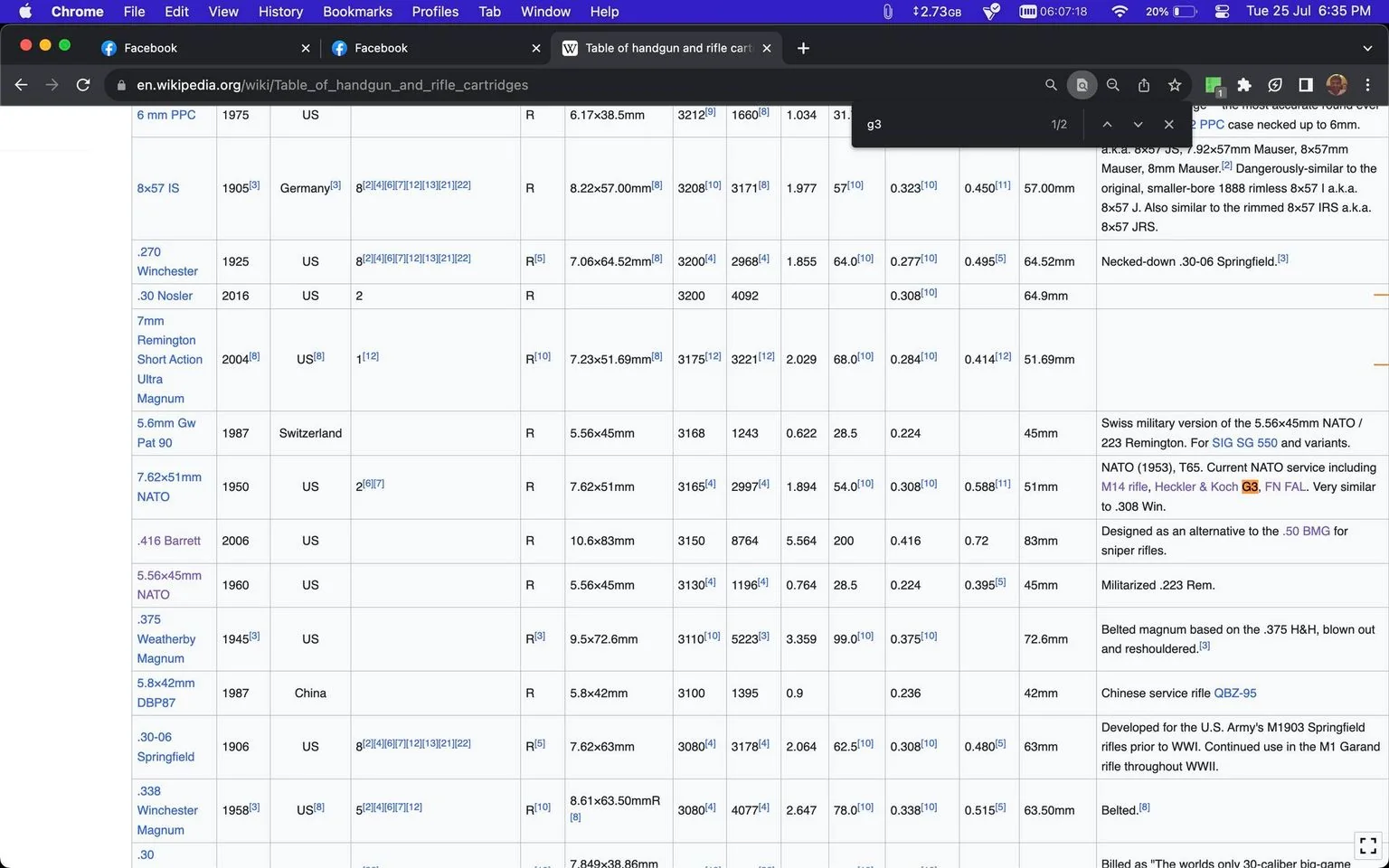
Task: Close the find bar
Action: tap(1168, 125)
